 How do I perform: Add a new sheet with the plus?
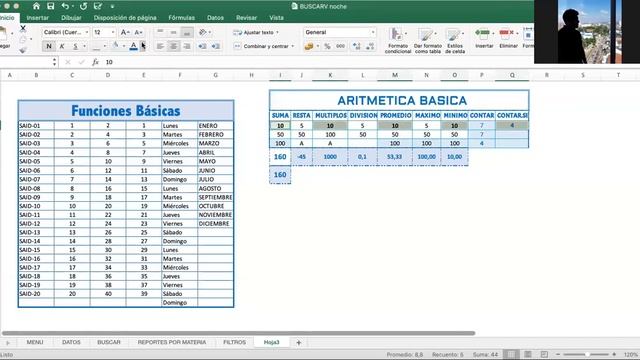[298, 342]
